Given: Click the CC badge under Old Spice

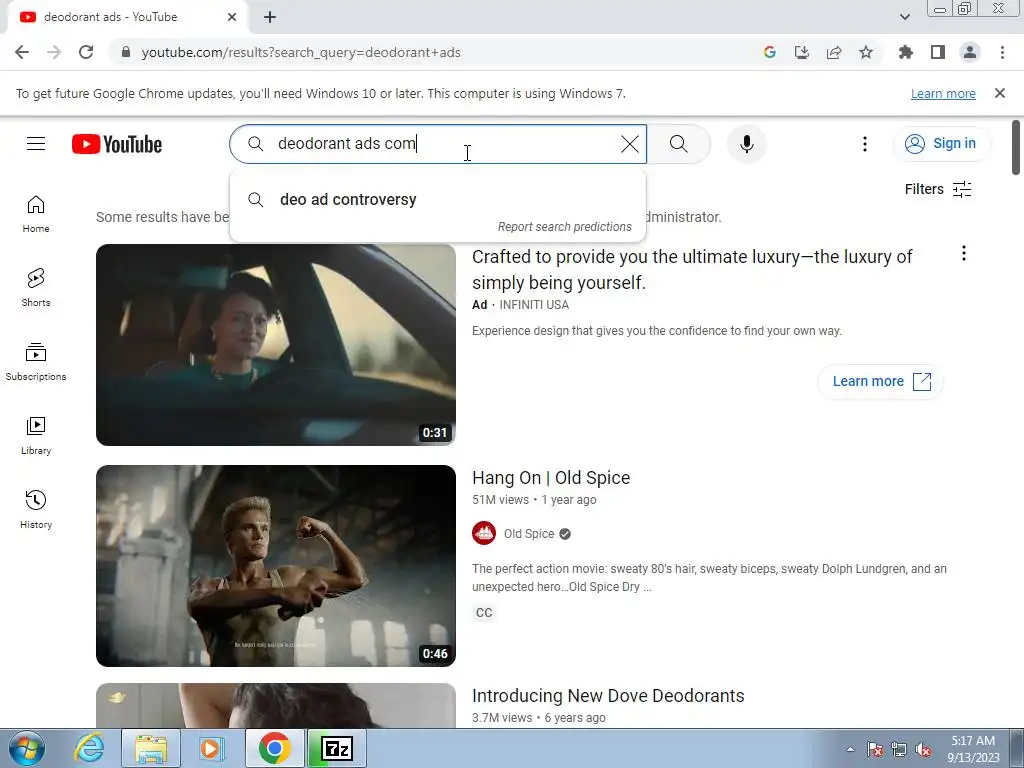Looking at the screenshot, I should coord(484,613).
